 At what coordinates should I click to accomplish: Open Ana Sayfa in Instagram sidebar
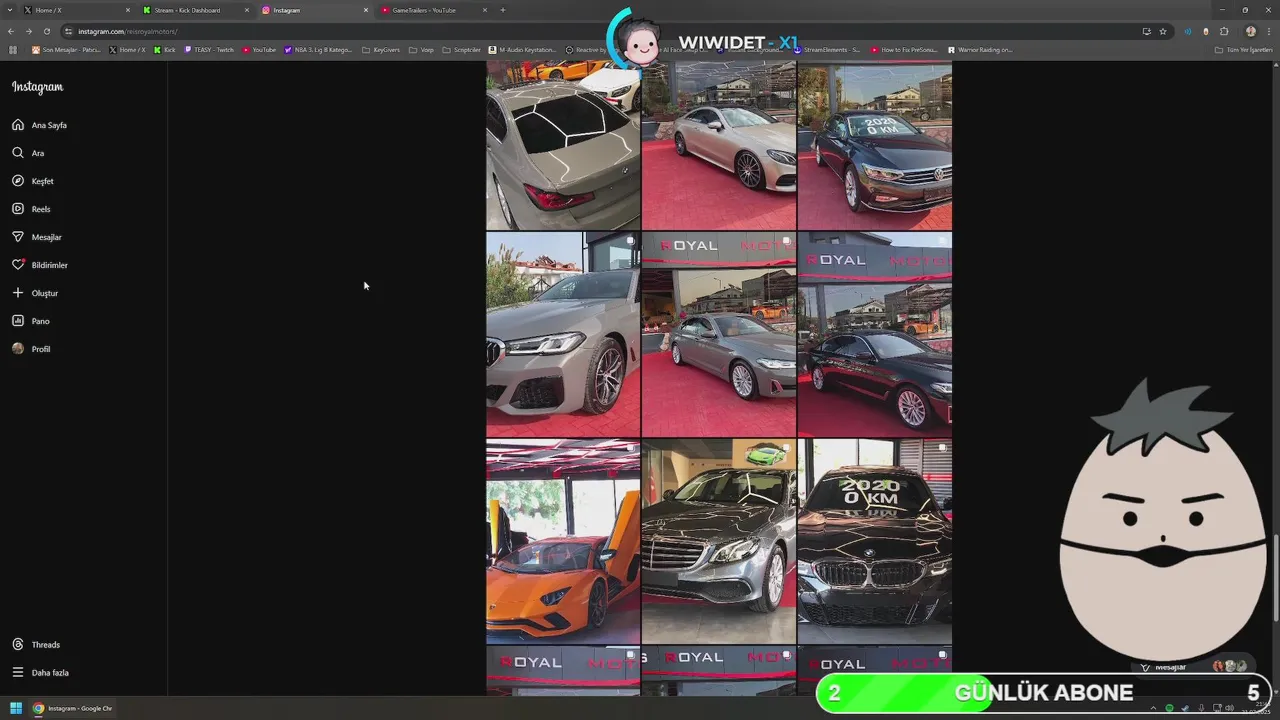click(39, 125)
